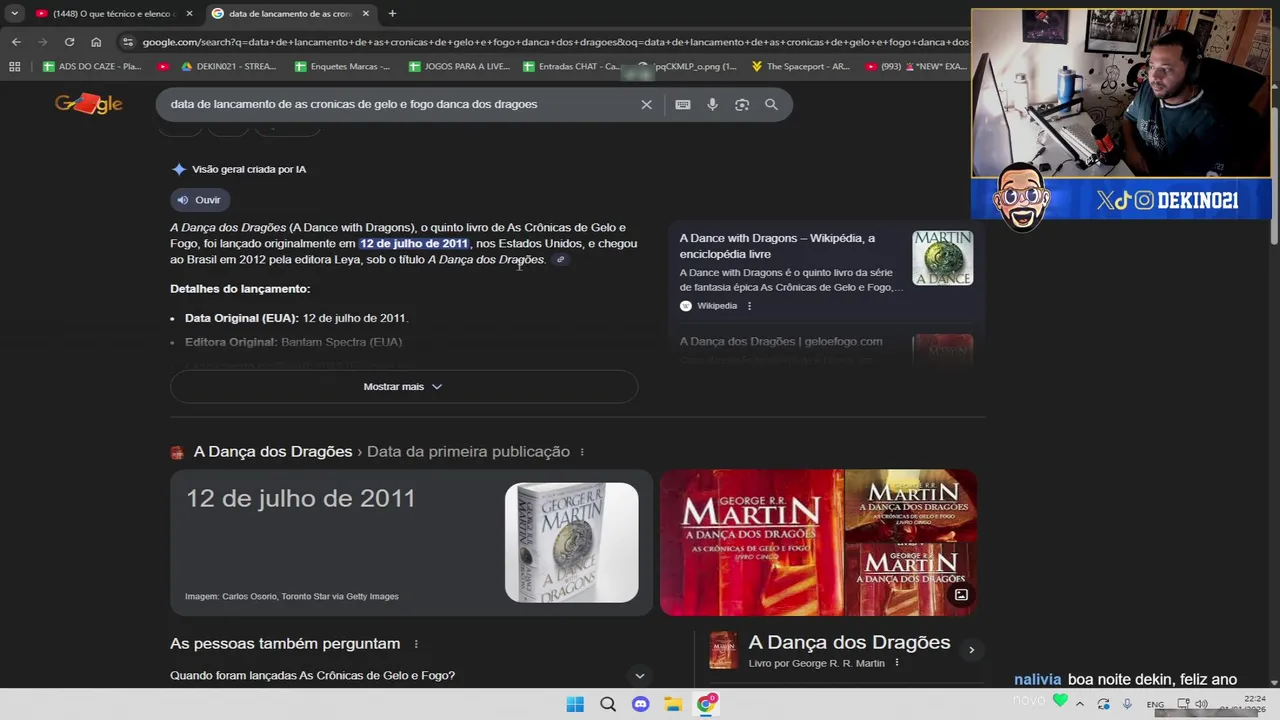Open Windows taskbar Search
Image resolution: width=1280 pixels, height=720 pixels.
click(608, 704)
